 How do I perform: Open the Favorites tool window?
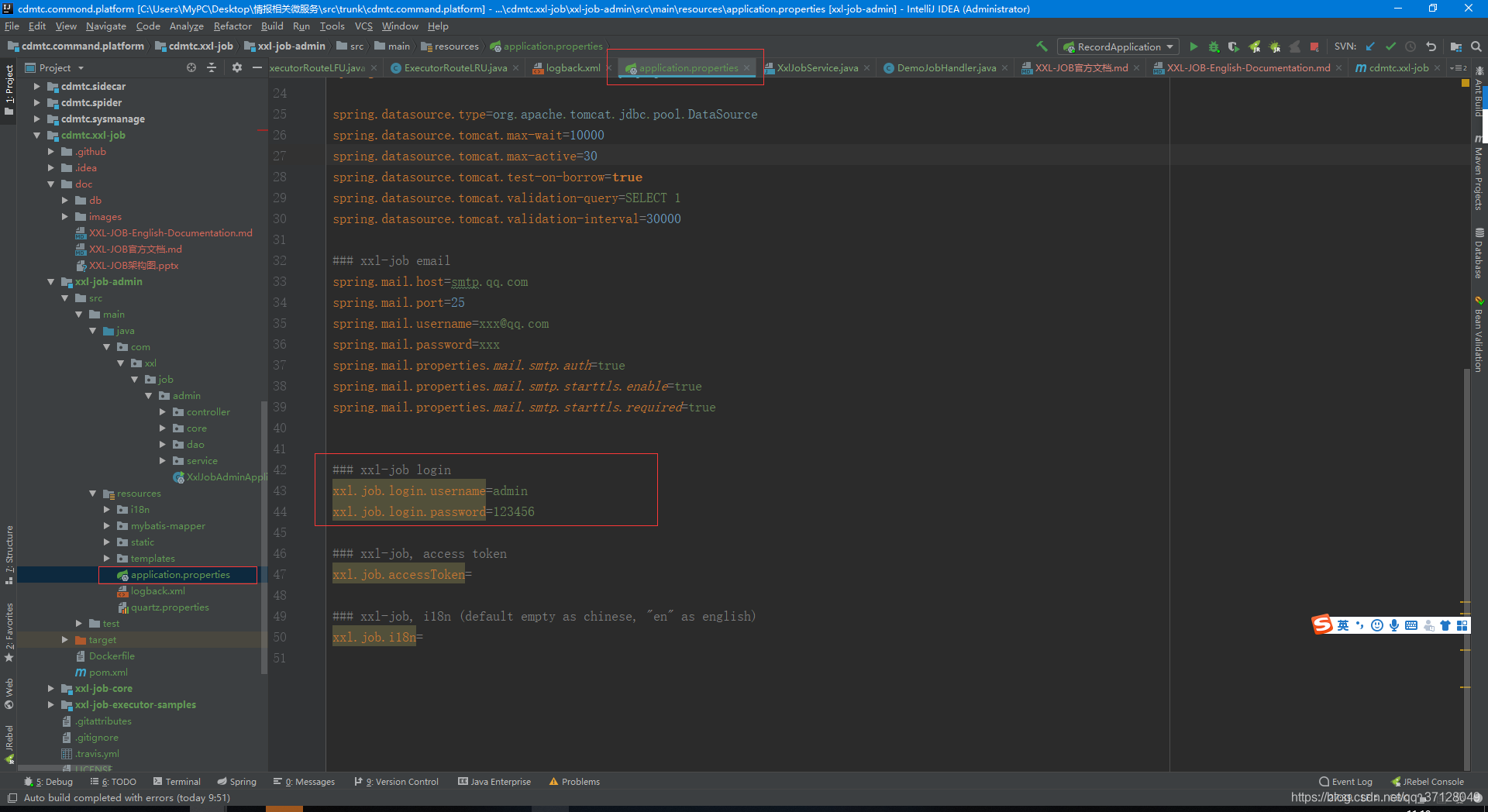tap(9, 631)
